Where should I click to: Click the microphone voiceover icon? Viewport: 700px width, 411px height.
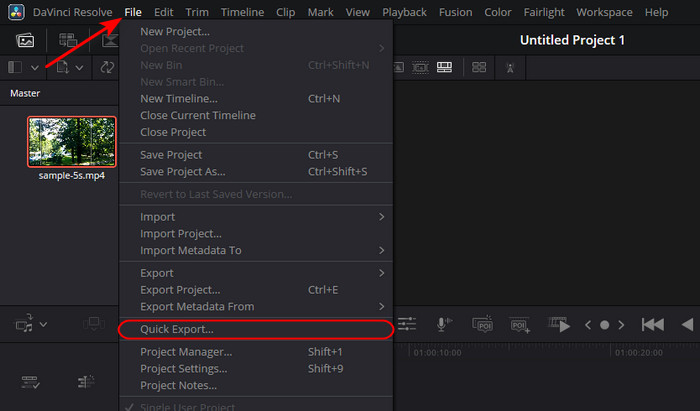click(443, 324)
